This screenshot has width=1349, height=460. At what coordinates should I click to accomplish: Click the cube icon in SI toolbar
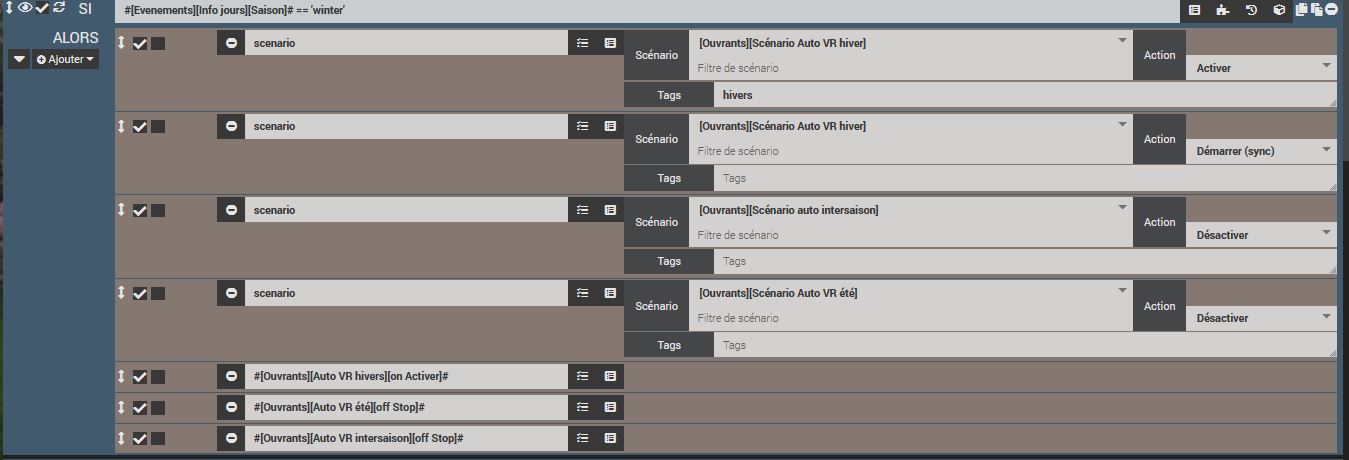click(1278, 10)
